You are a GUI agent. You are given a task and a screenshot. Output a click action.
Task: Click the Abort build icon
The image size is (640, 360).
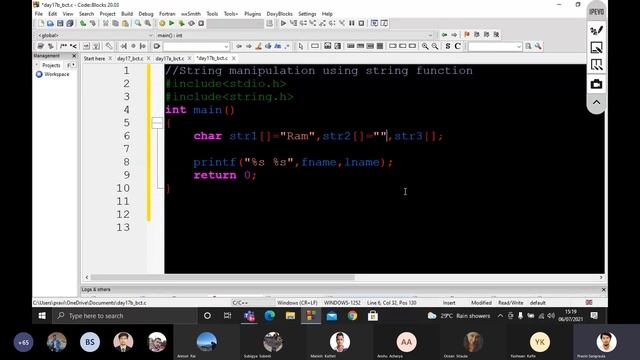[201, 24]
